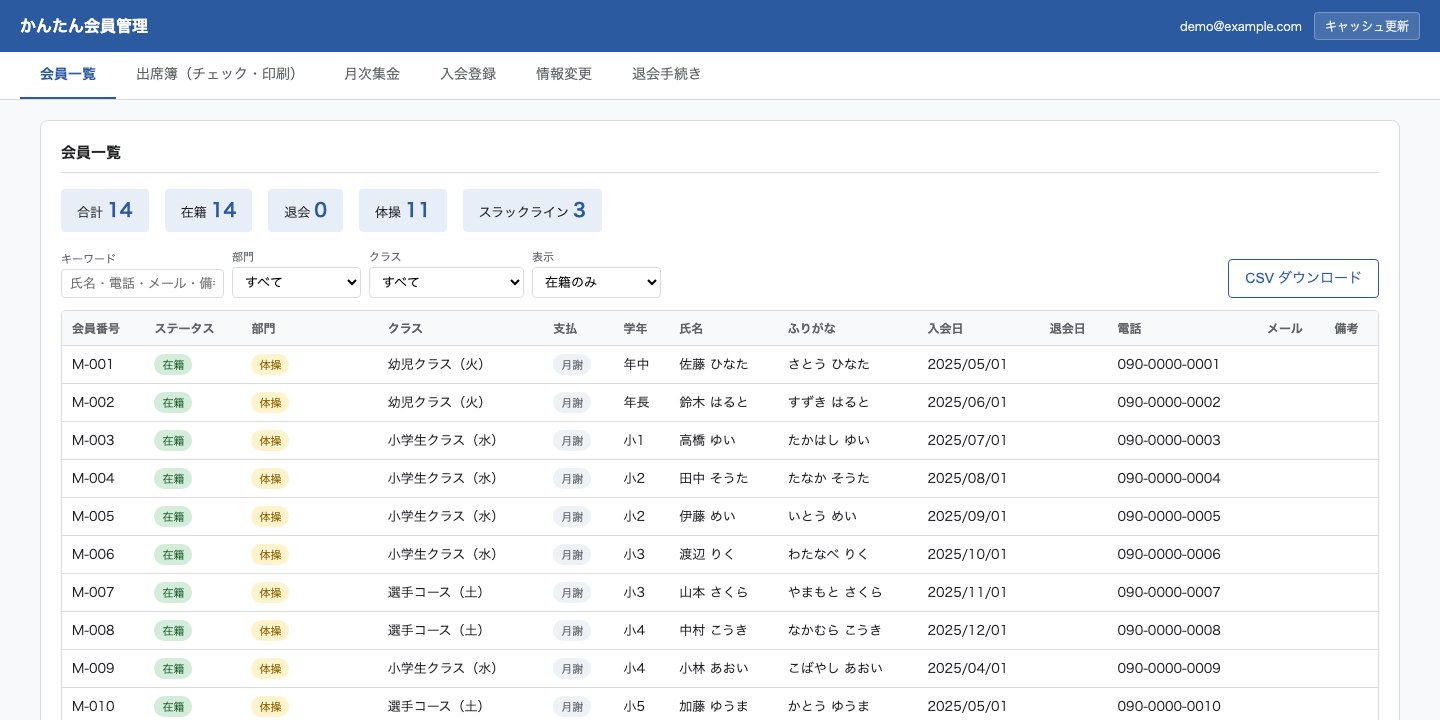The height and width of the screenshot is (720, 1440).
Task: Click the name 鈴木 はると
Action: pyautogui.click(x=714, y=402)
